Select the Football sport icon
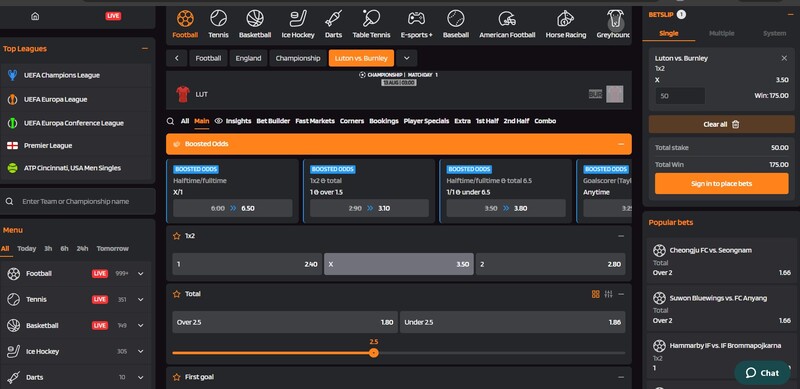The width and height of the screenshot is (800, 389). [185, 18]
